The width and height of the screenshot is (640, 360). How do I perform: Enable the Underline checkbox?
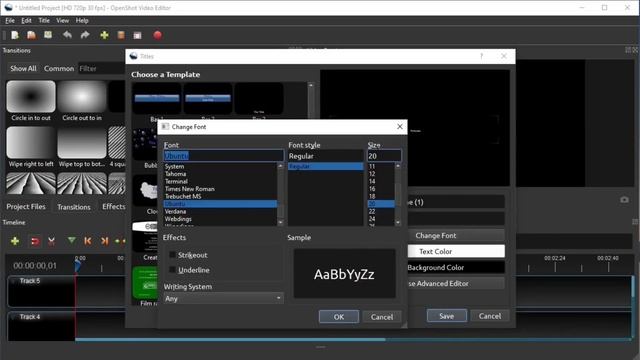172,270
